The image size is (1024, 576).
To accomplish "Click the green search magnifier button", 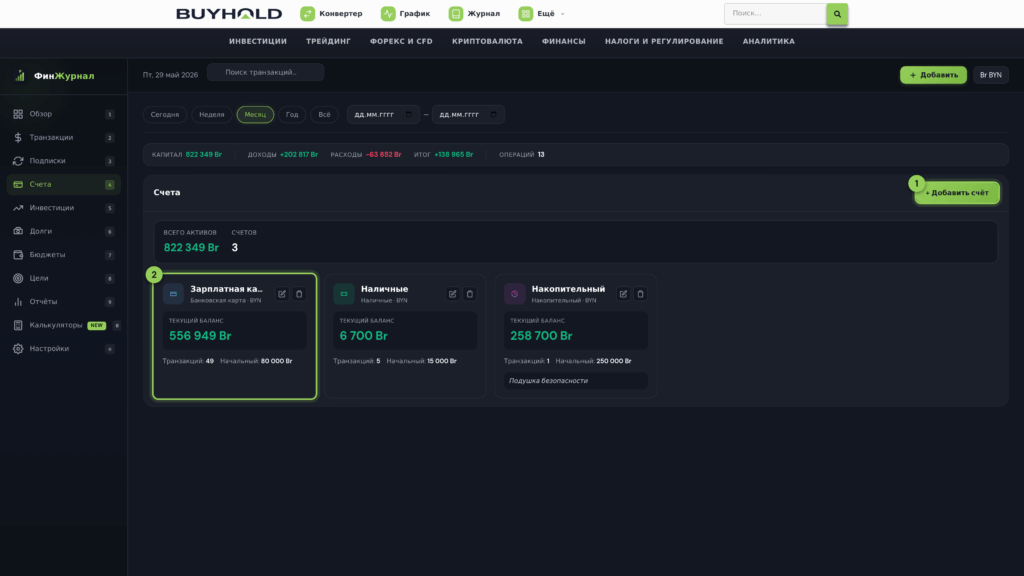I will tap(837, 14).
